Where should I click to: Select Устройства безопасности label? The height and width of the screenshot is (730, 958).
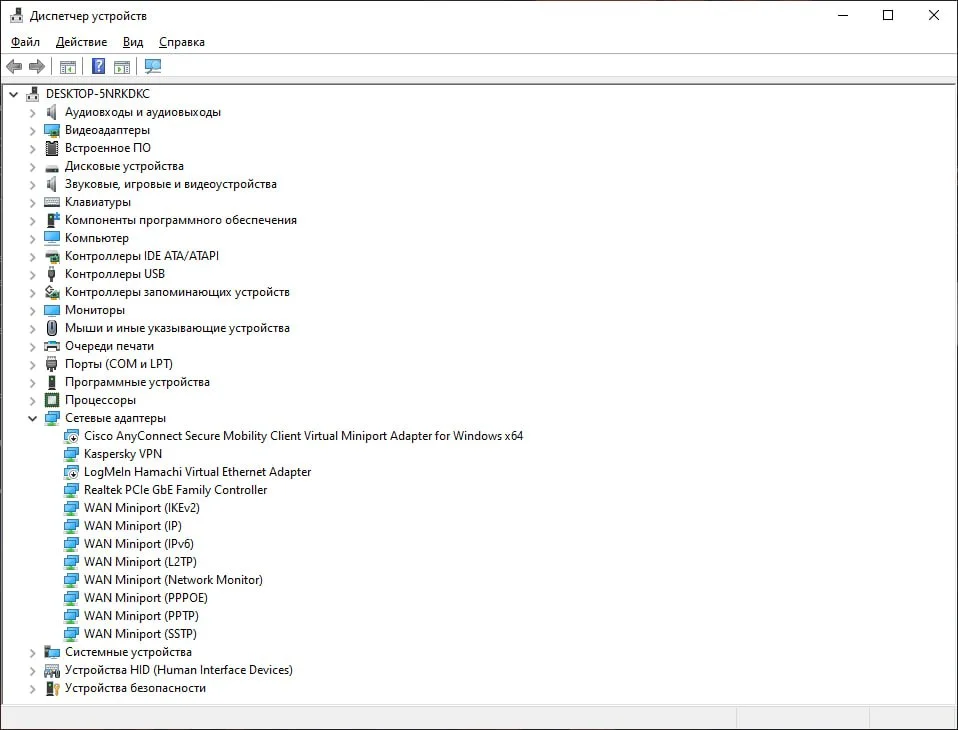(x=136, y=688)
